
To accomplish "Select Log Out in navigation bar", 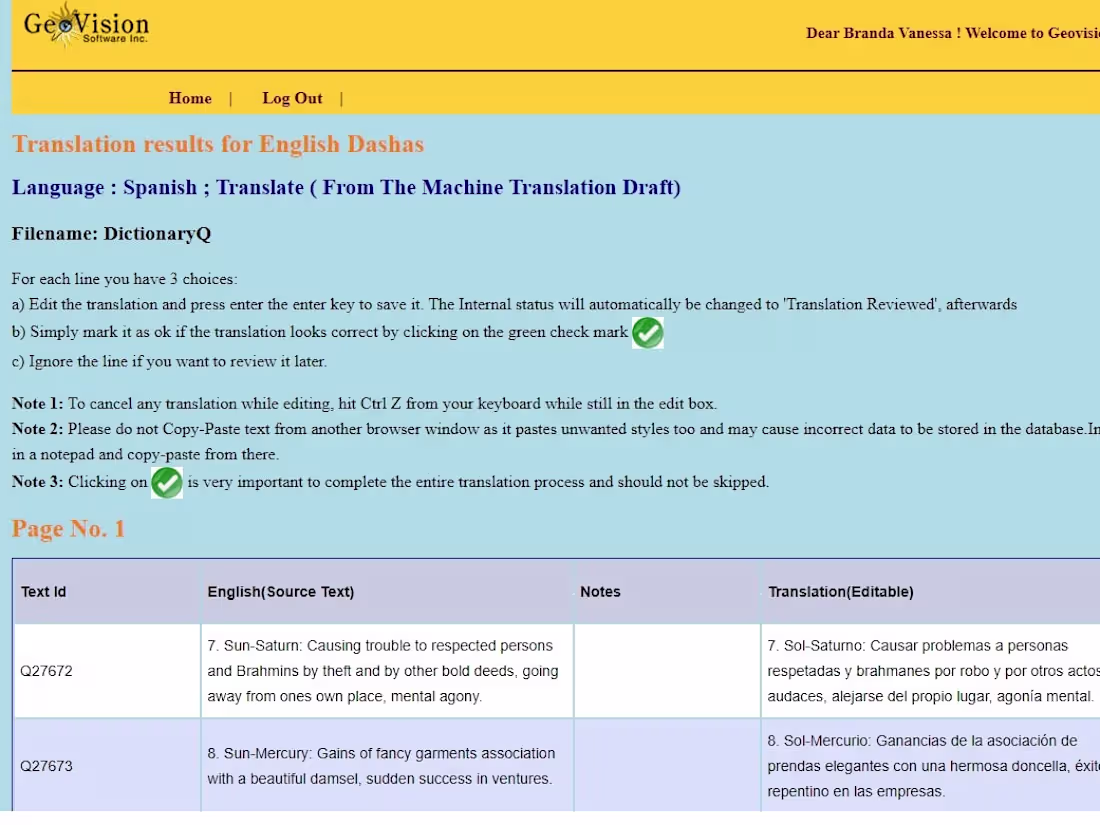I will (292, 98).
